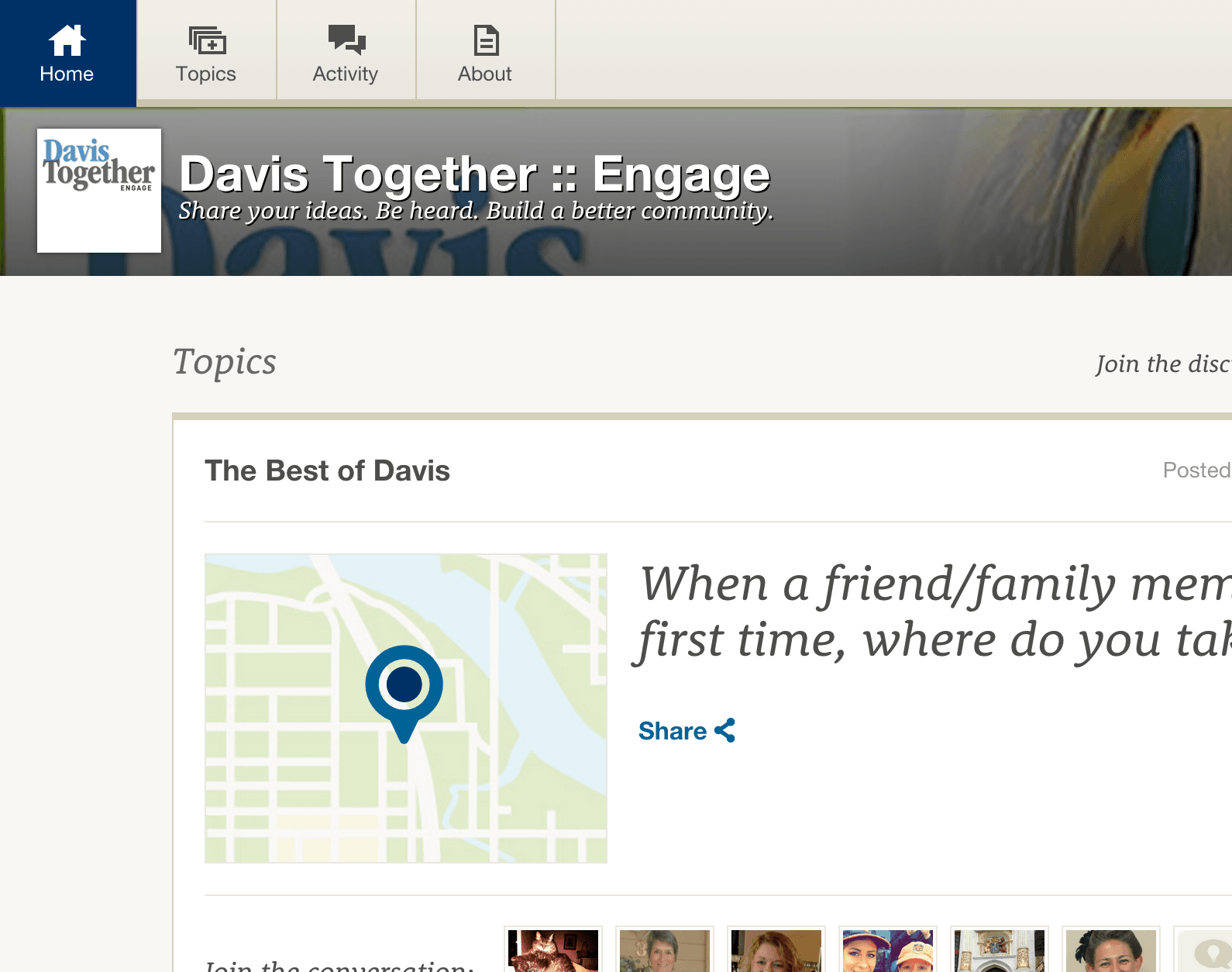Screen dimensions: 1232x972
Task: Click the About document icon
Action: (x=486, y=40)
